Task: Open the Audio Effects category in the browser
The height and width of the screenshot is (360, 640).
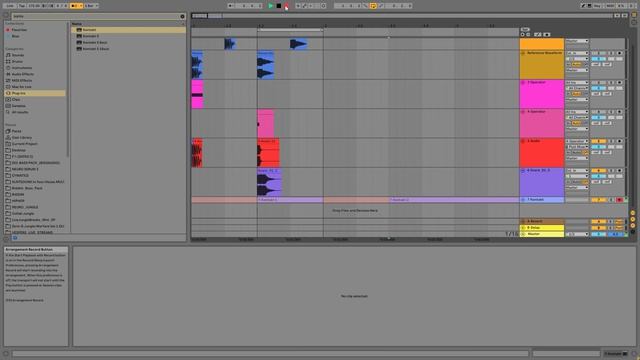Action: point(22,74)
